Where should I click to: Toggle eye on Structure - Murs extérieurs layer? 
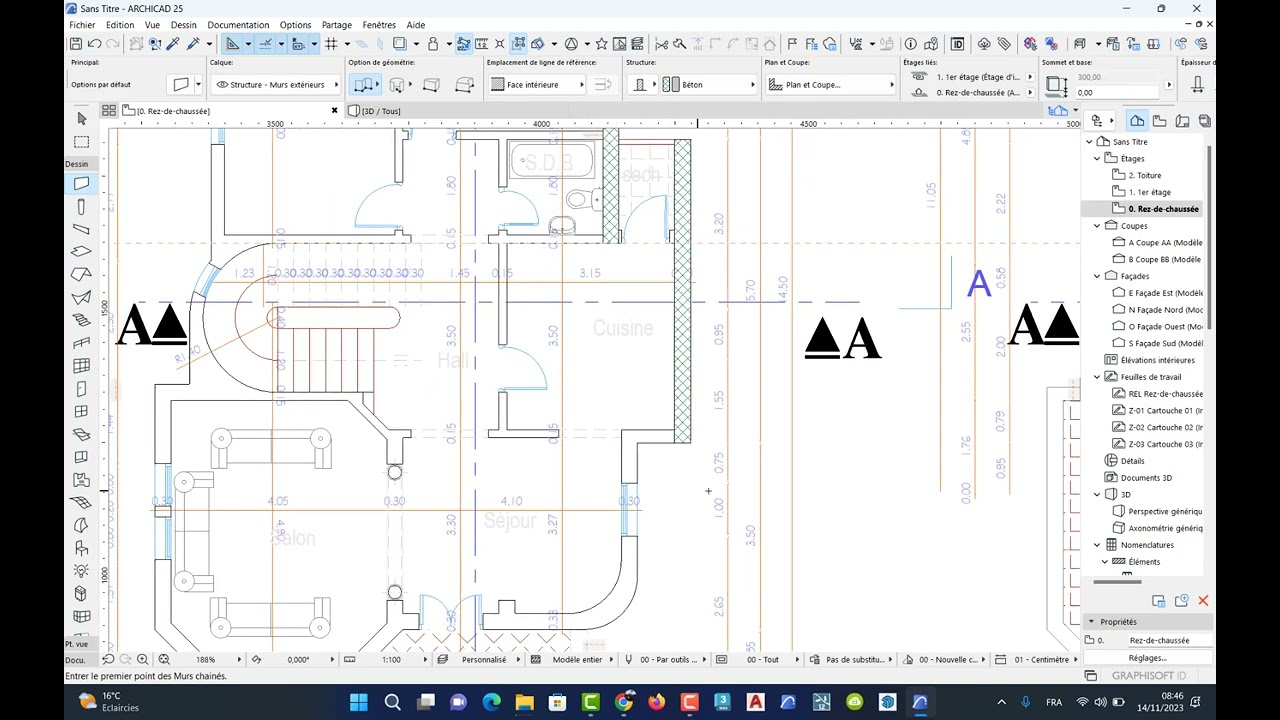[222, 85]
